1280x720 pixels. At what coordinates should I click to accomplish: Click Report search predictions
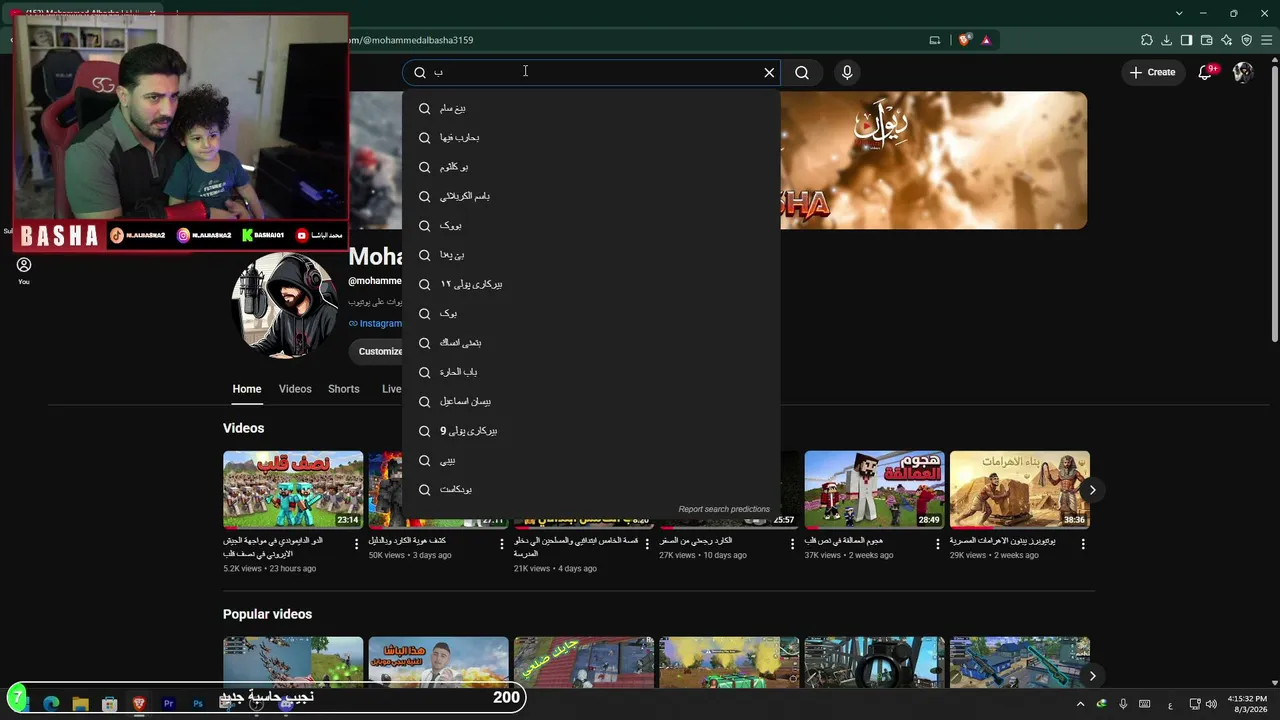coord(724,509)
